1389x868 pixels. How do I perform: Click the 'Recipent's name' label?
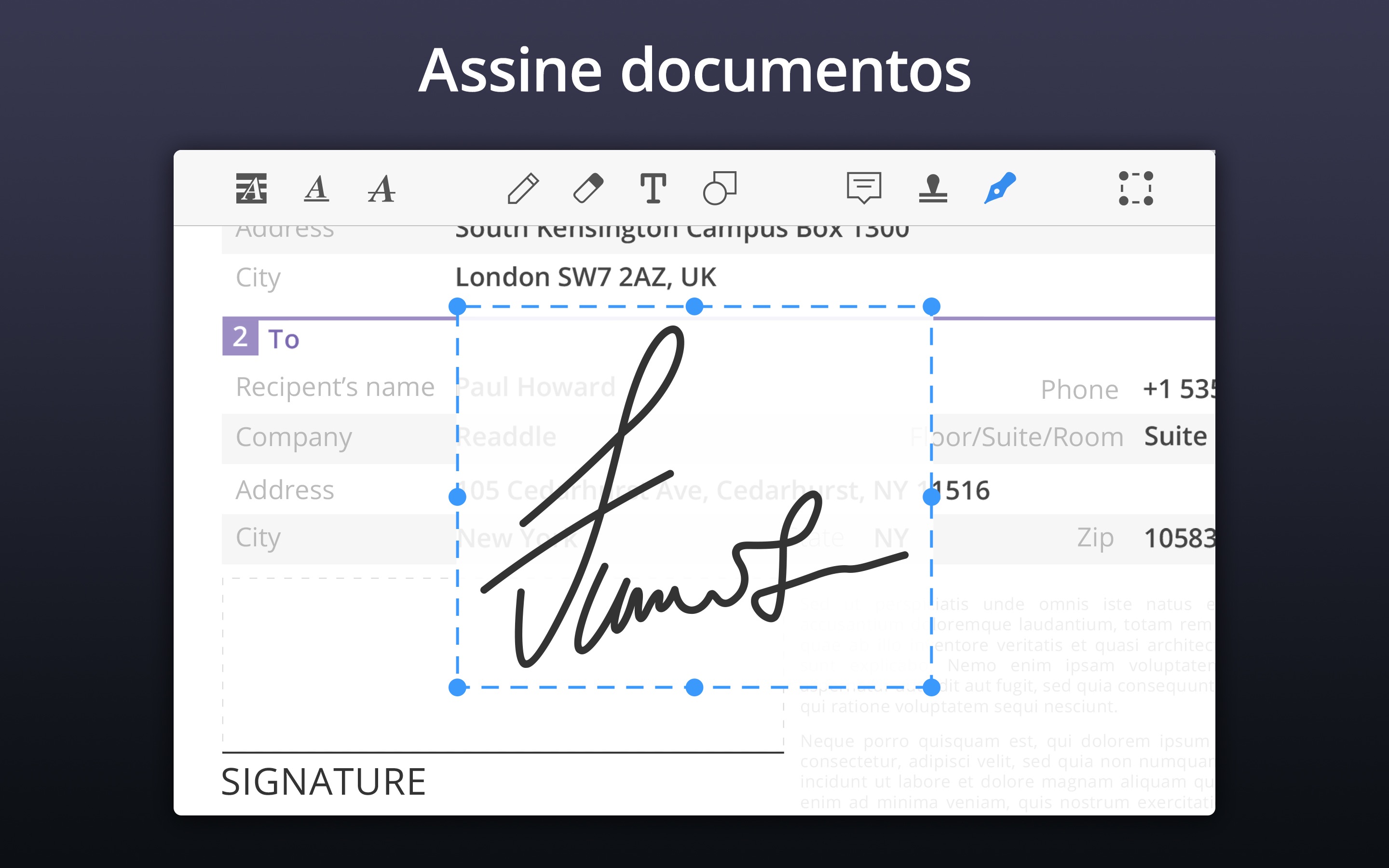(x=335, y=387)
